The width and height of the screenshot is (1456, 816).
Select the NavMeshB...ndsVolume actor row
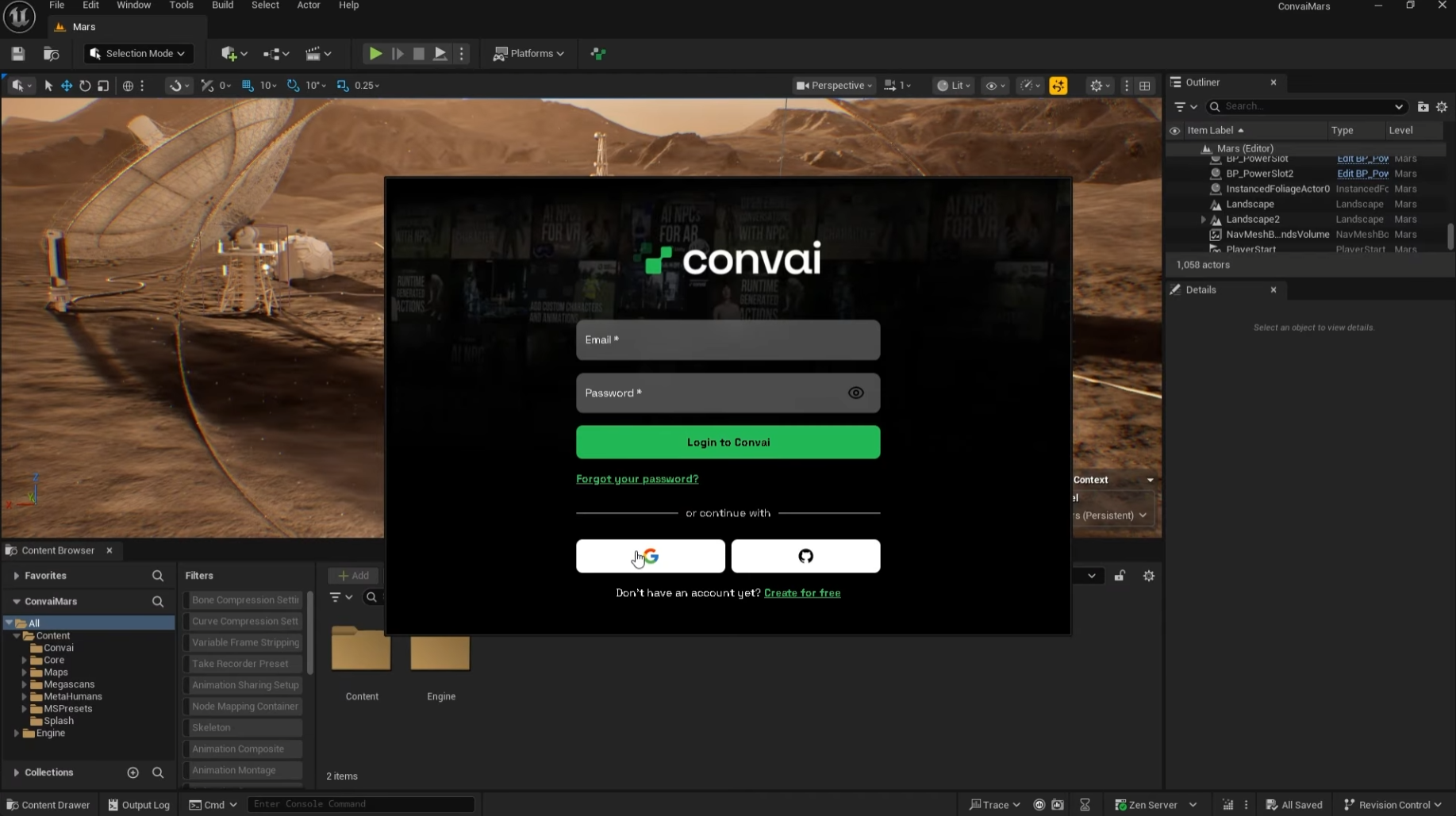click(1305, 235)
